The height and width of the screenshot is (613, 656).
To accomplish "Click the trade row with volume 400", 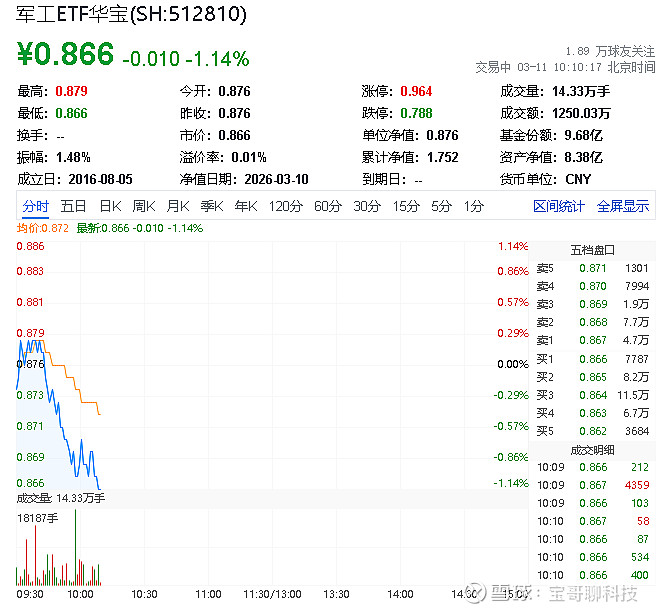I will [x=593, y=575].
